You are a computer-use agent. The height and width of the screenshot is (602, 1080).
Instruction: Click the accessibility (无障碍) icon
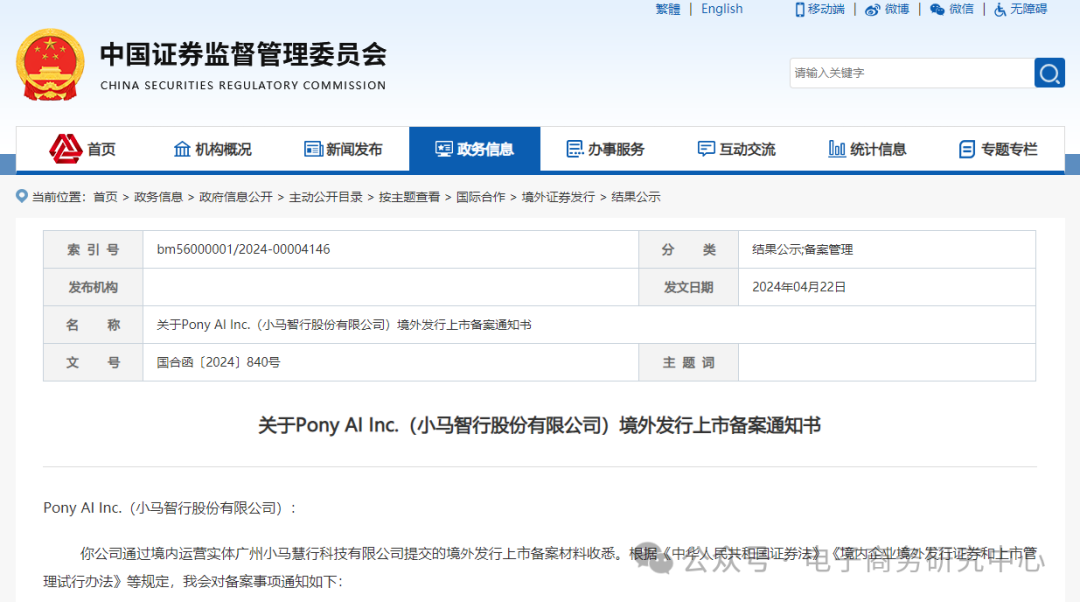(x=998, y=9)
